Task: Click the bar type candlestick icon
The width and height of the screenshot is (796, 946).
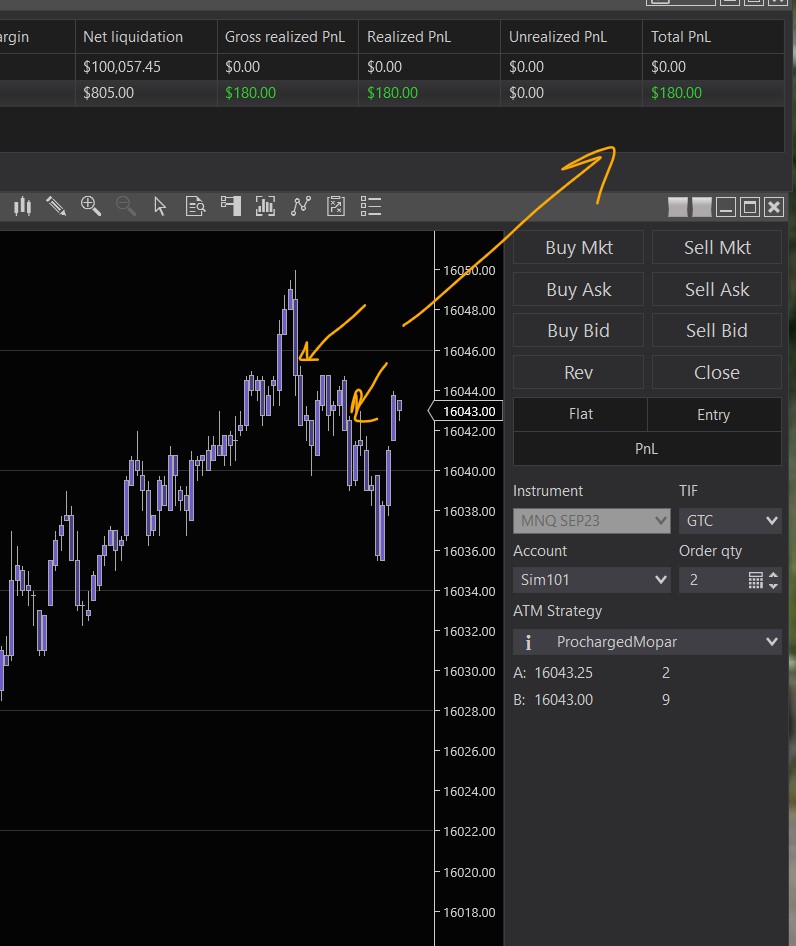Action: pos(22,207)
